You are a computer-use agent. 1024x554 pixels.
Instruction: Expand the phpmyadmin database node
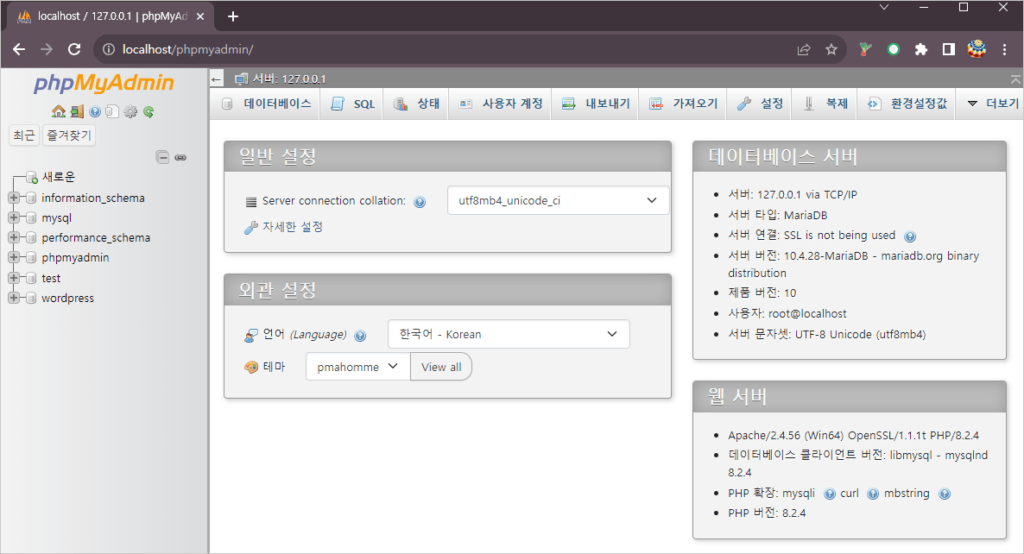click(14, 257)
